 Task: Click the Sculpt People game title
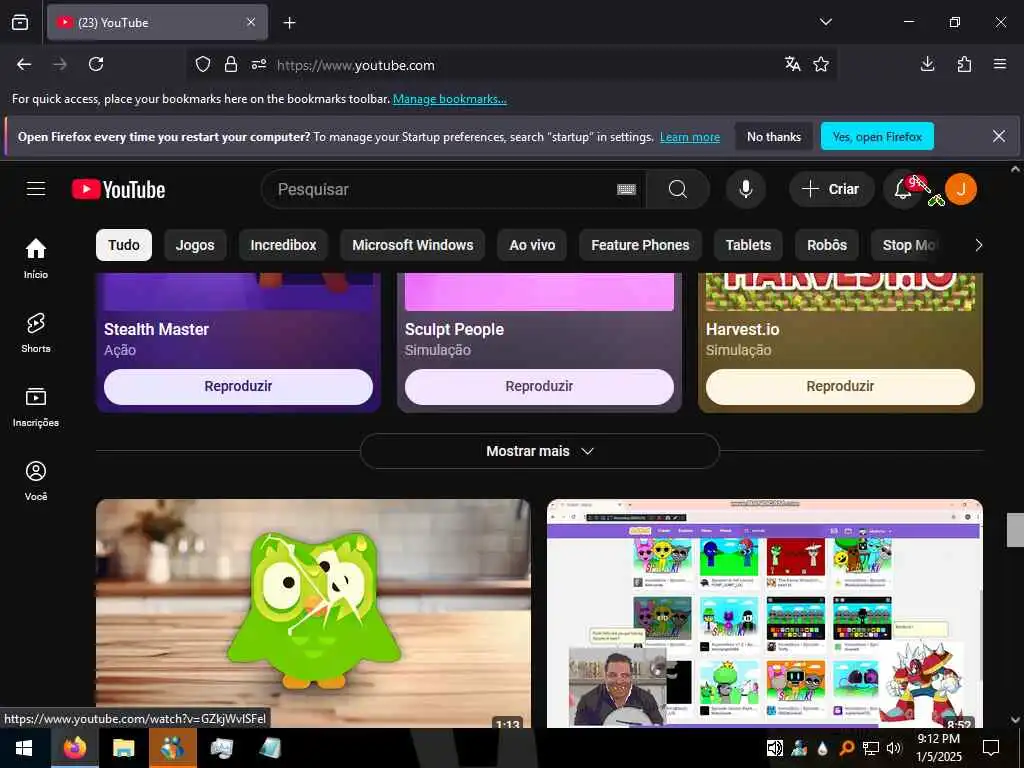[455, 329]
